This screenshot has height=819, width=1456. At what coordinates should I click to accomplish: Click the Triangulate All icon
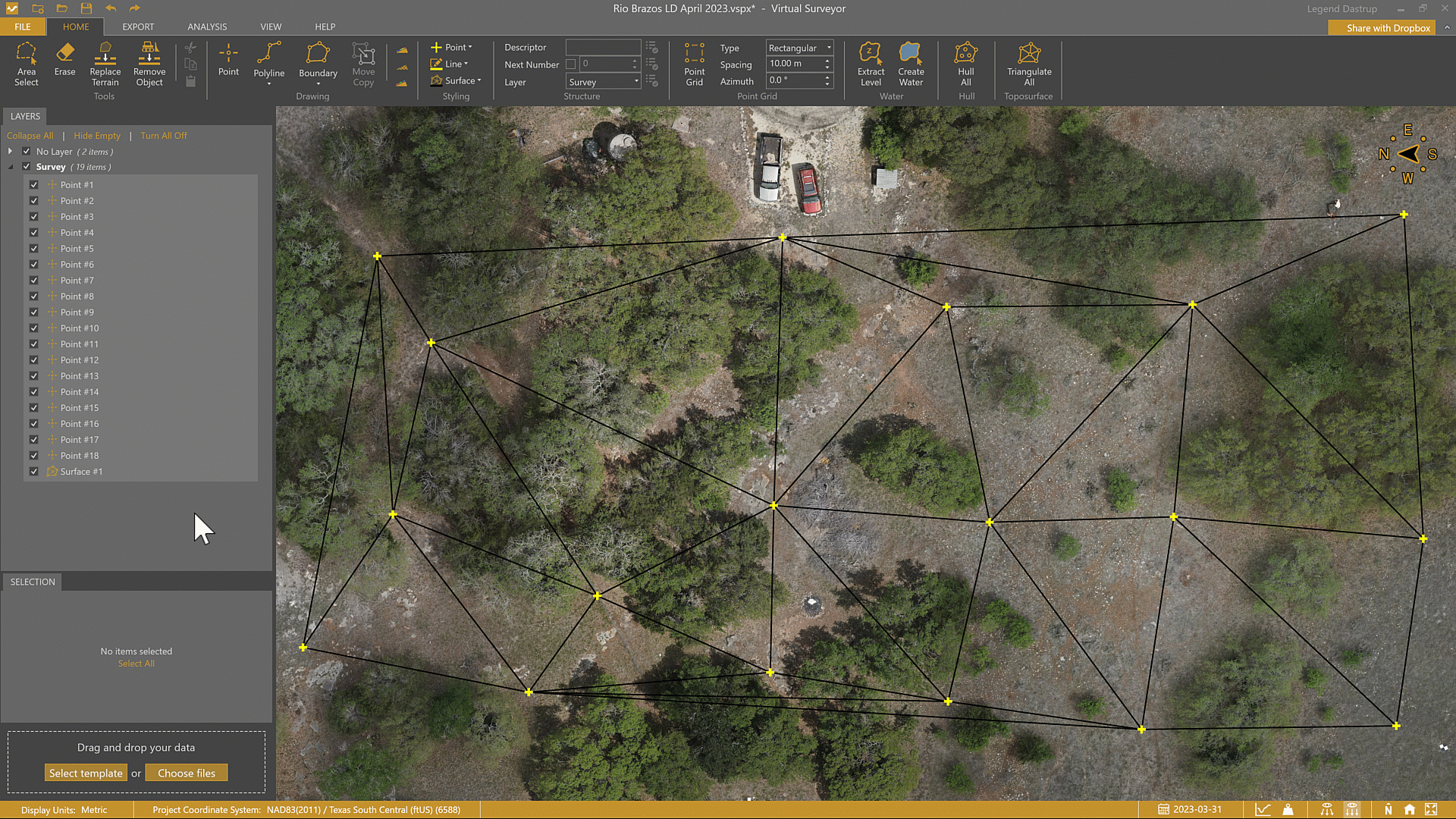(1029, 64)
